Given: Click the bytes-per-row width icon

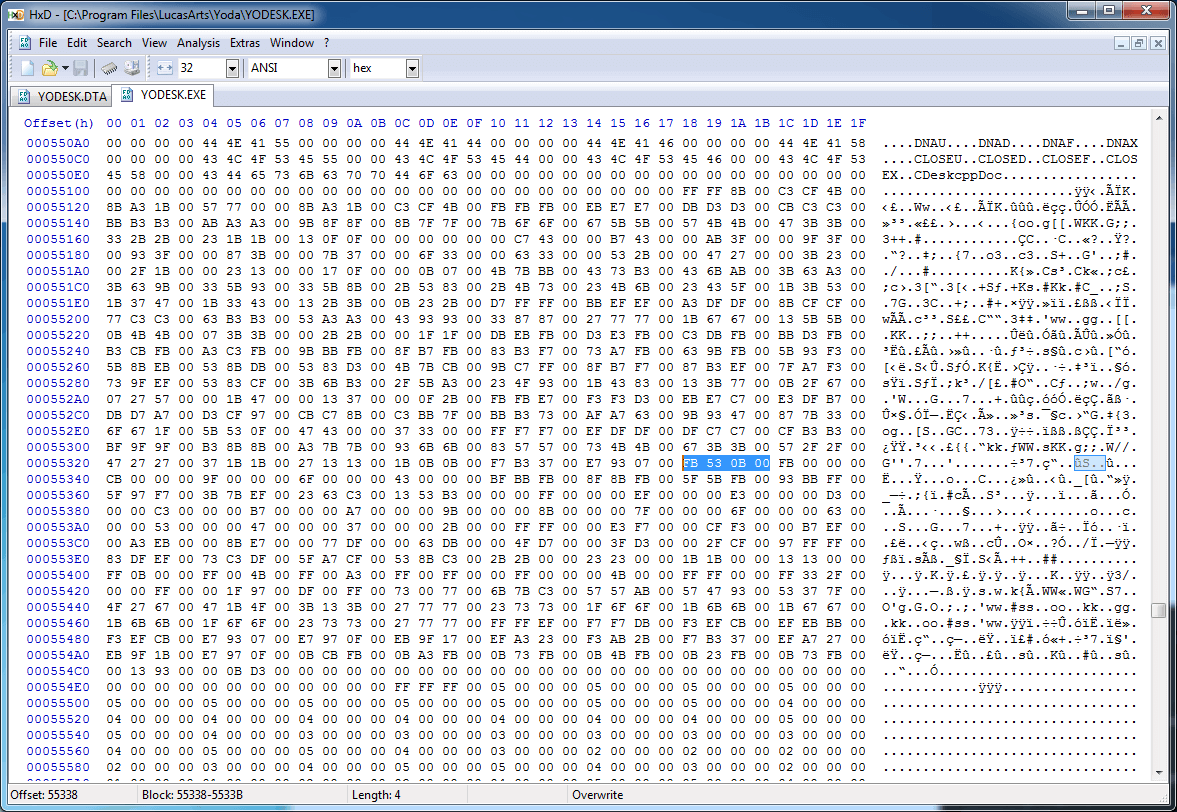Looking at the screenshot, I should [x=165, y=68].
